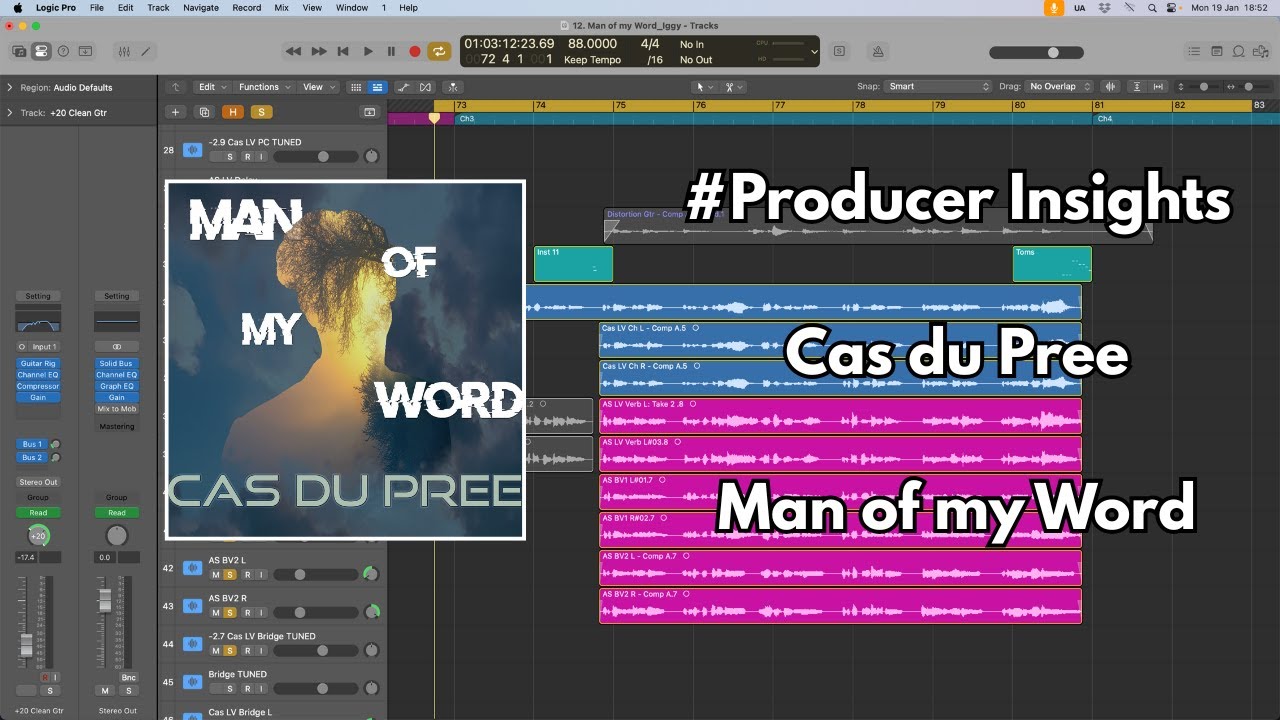
Task: Open the Snap Smart dropdown
Action: coord(938,87)
